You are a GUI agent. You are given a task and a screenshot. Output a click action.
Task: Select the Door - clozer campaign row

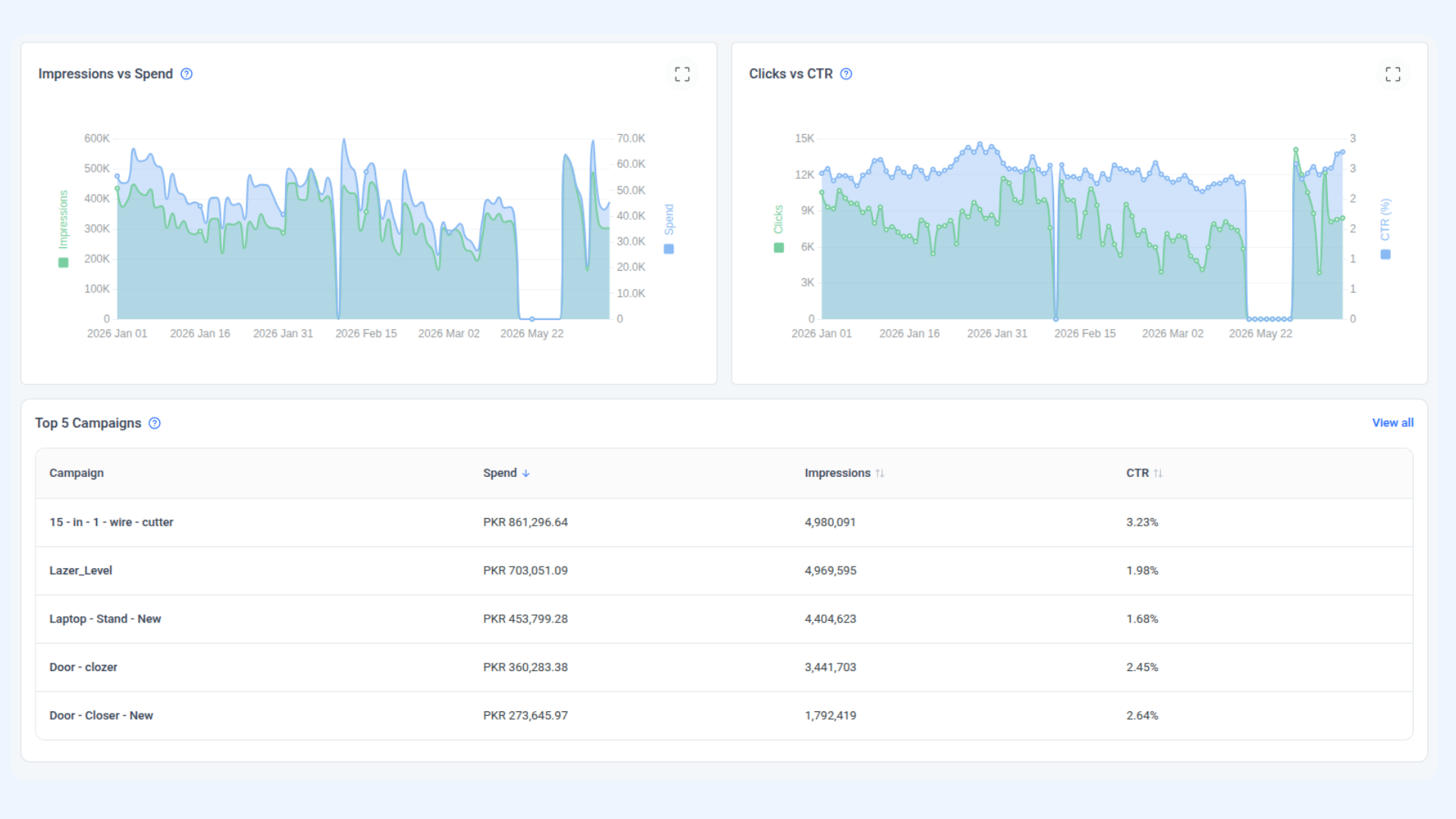[x=724, y=667]
